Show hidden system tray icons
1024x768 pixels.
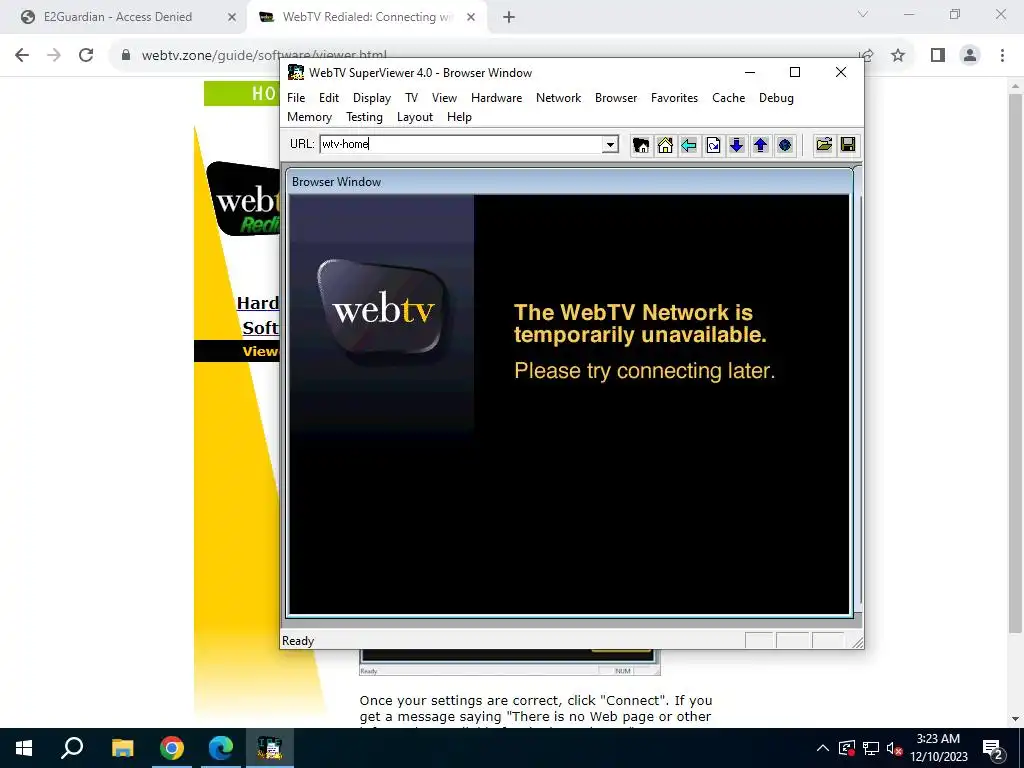tap(823, 748)
